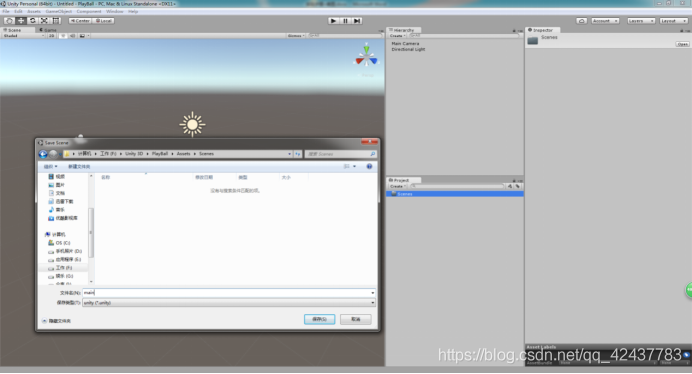The width and height of the screenshot is (692, 374).
Task: Switch to the Game tab
Action: tap(49, 30)
